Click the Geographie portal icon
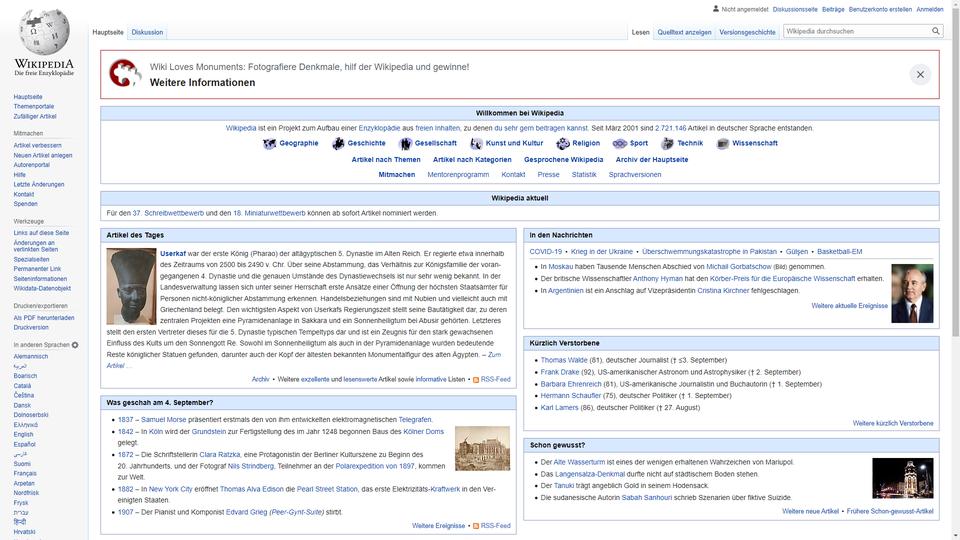Viewport: 960px width, 540px height. coord(269,144)
